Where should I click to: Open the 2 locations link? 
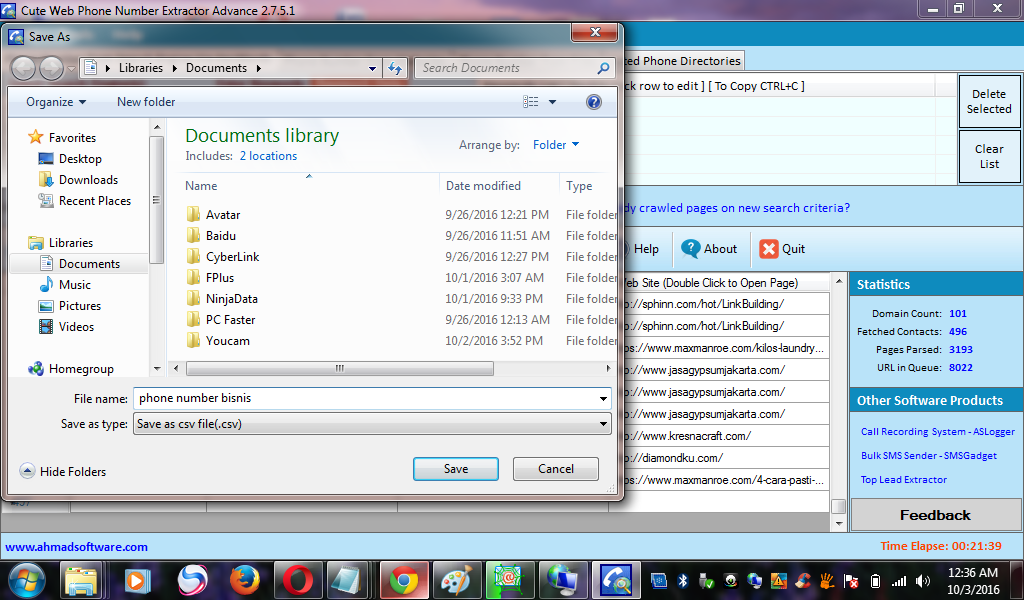pos(268,156)
